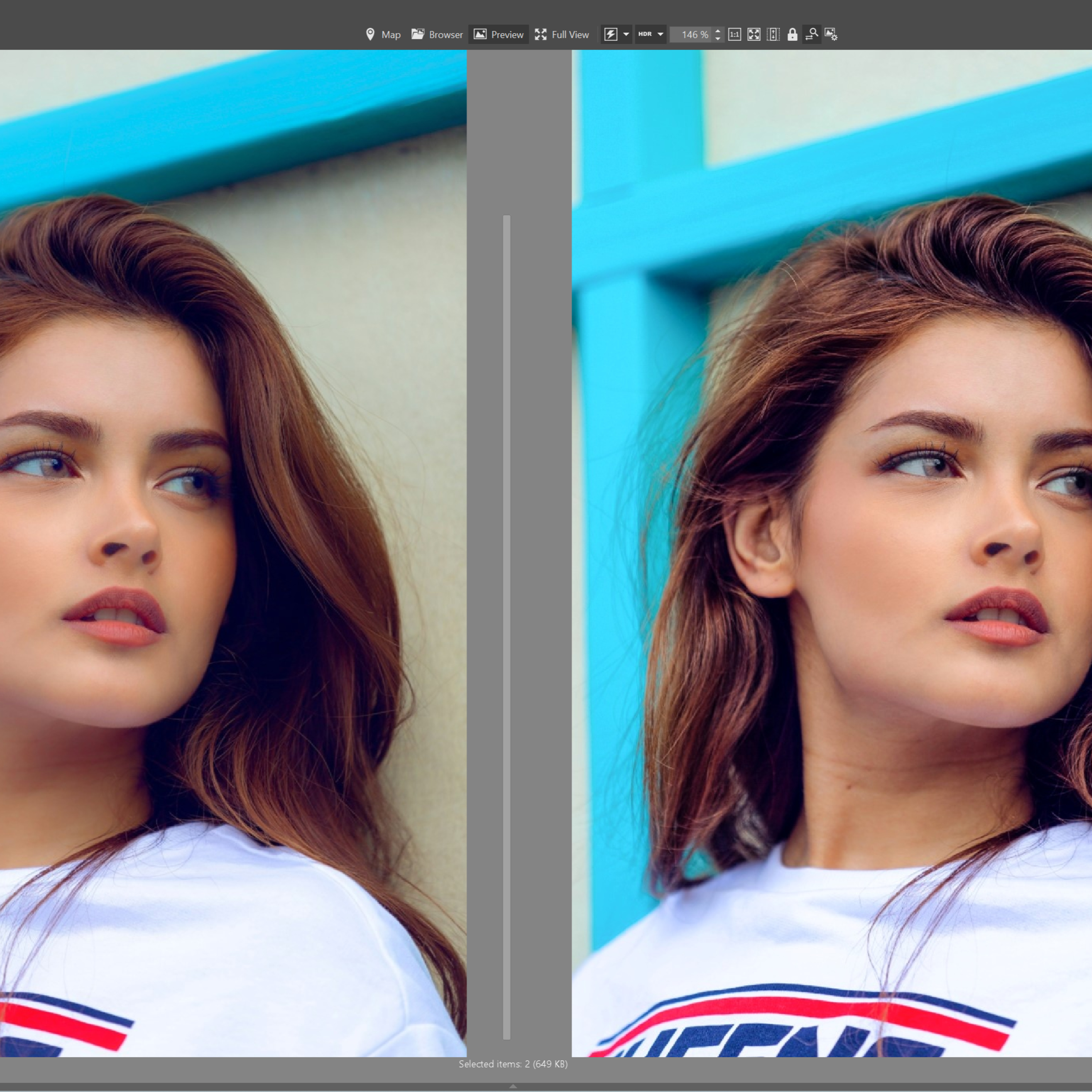The height and width of the screenshot is (1092, 1092).
Task: Switch to the Browser tab
Action: pyautogui.click(x=437, y=35)
